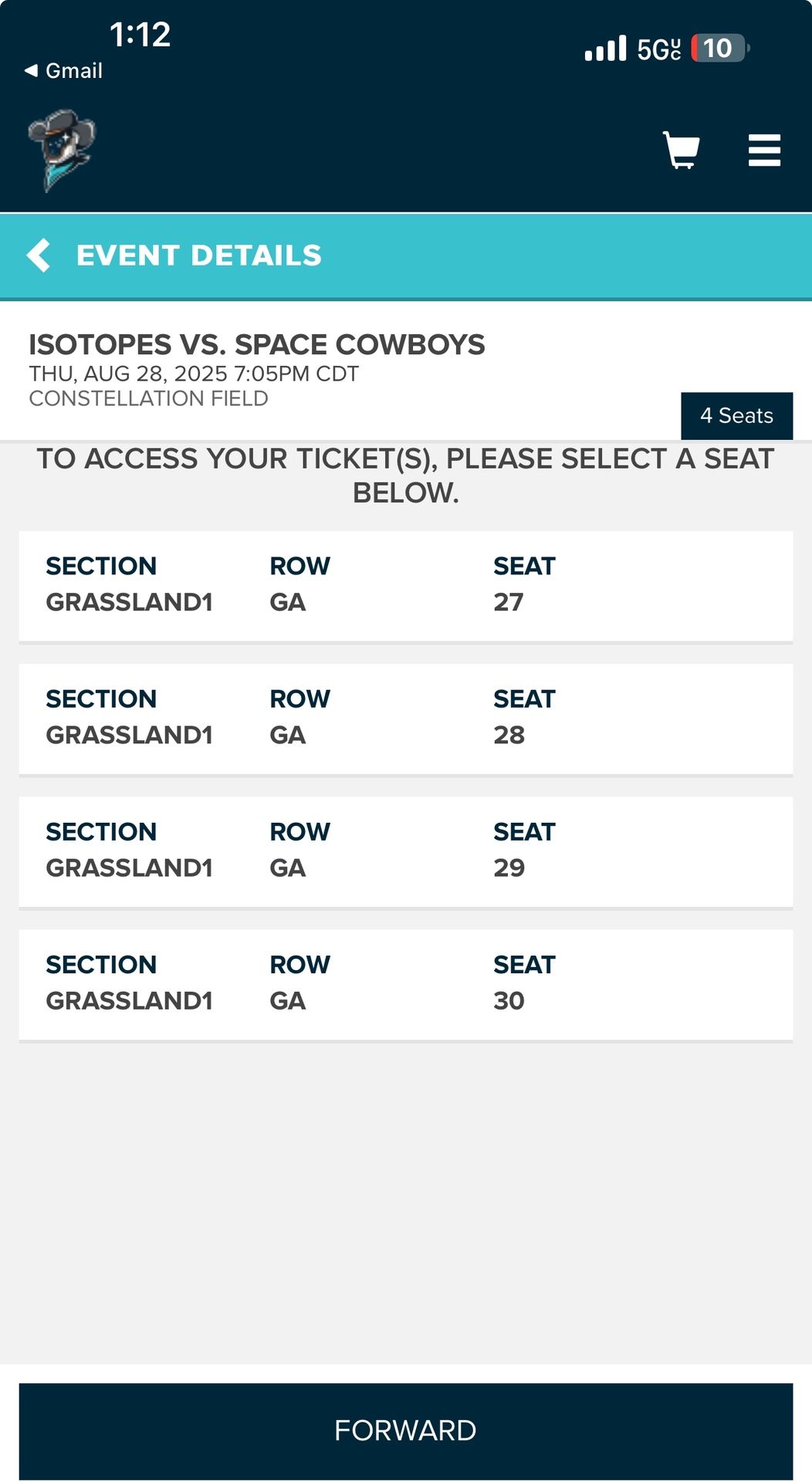Open the hamburger menu icon

pos(764,150)
